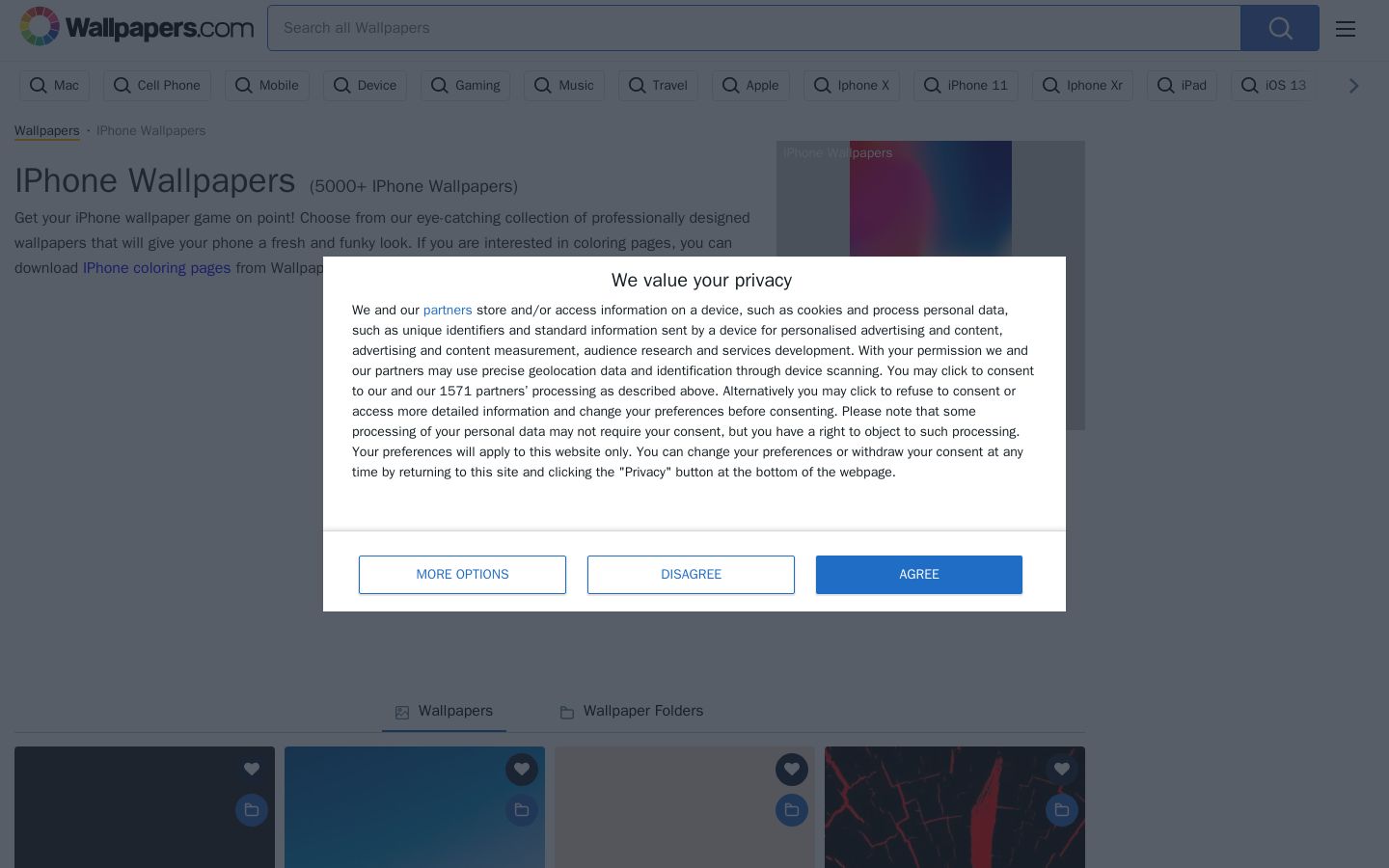Expand tag list with right chevron
This screenshot has height=868, width=1389.
point(1353,86)
